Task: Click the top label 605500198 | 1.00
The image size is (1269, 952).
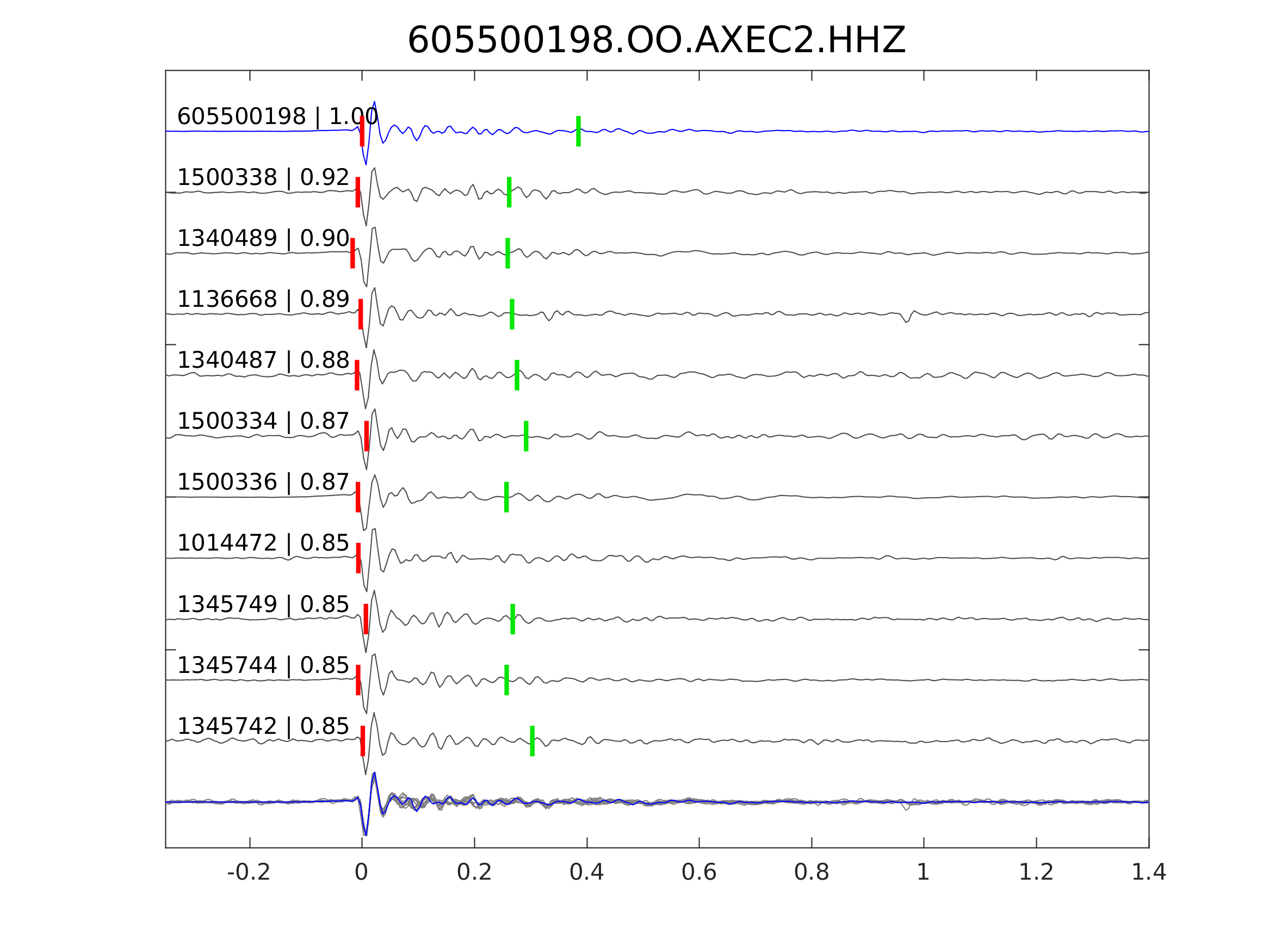Action: (277, 116)
